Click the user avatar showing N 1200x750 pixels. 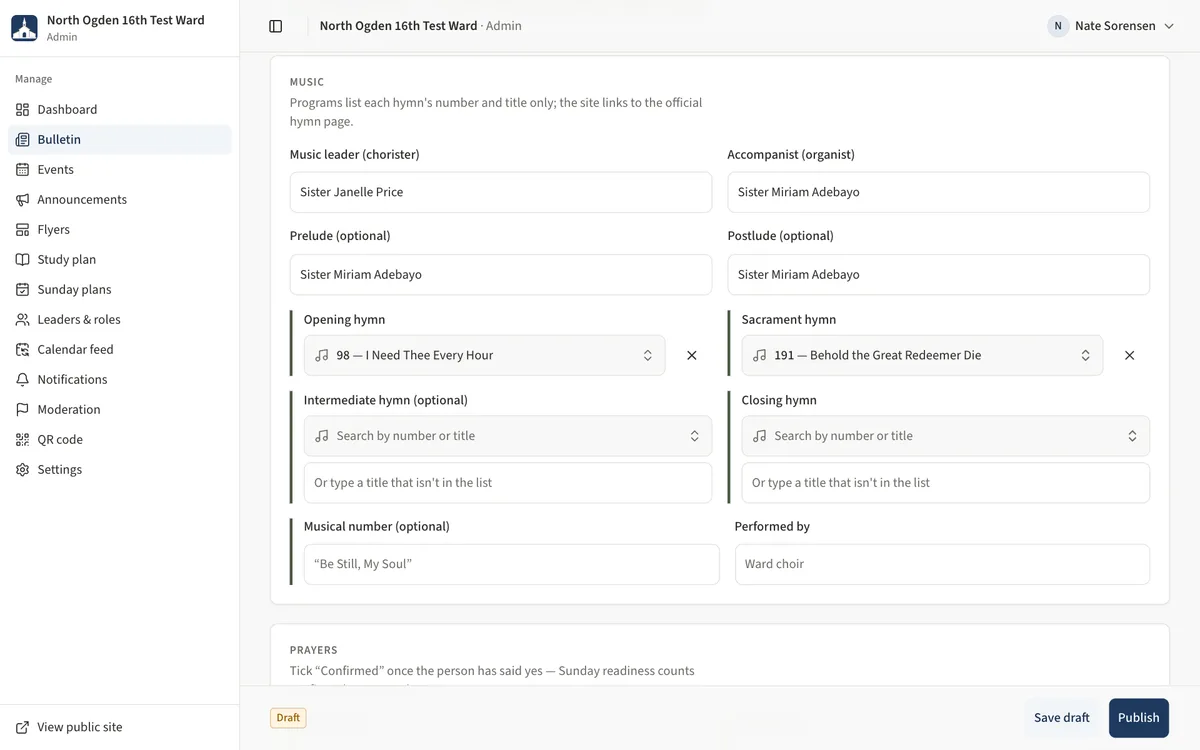point(1058,26)
